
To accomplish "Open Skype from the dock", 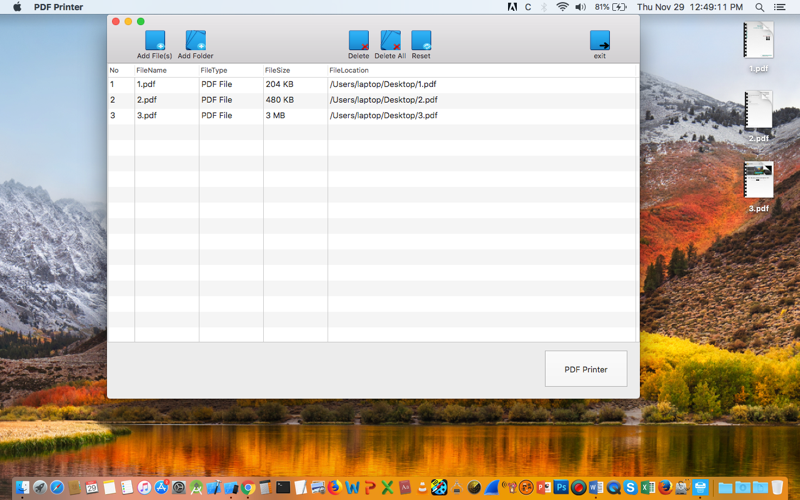I will pos(631,487).
